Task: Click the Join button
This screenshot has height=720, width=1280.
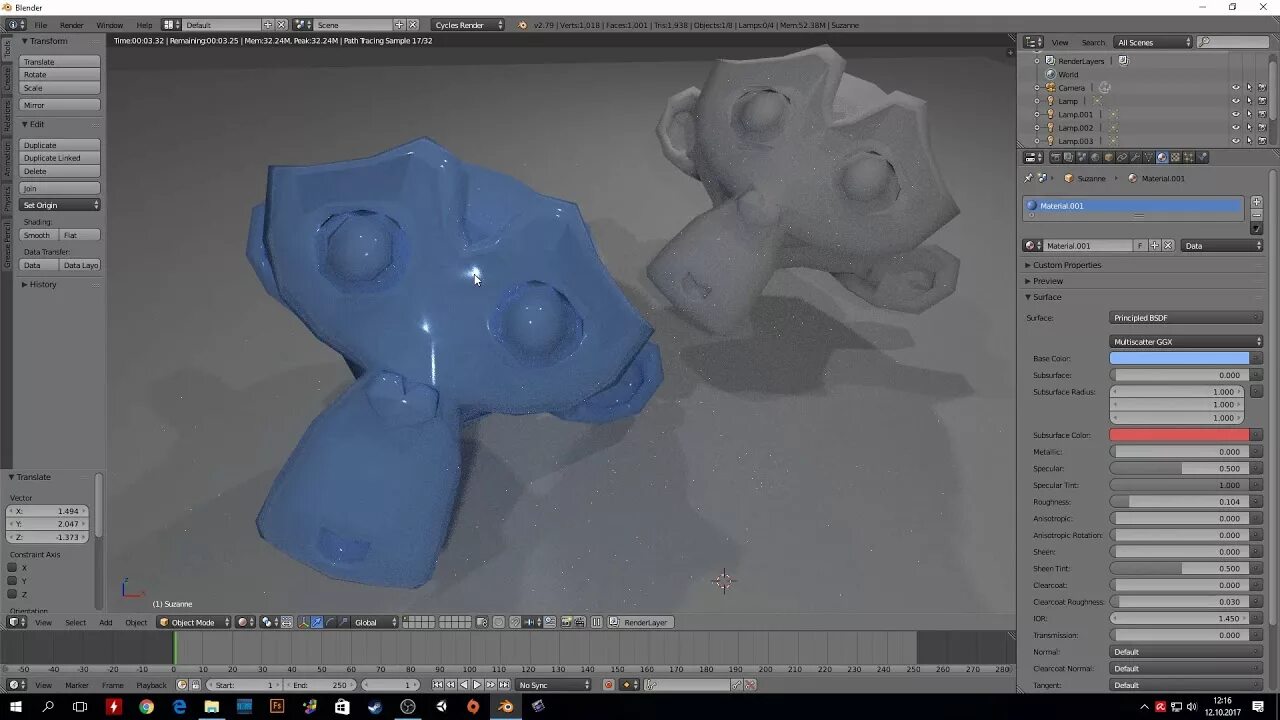Action: pyautogui.click(x=60, y=188)
